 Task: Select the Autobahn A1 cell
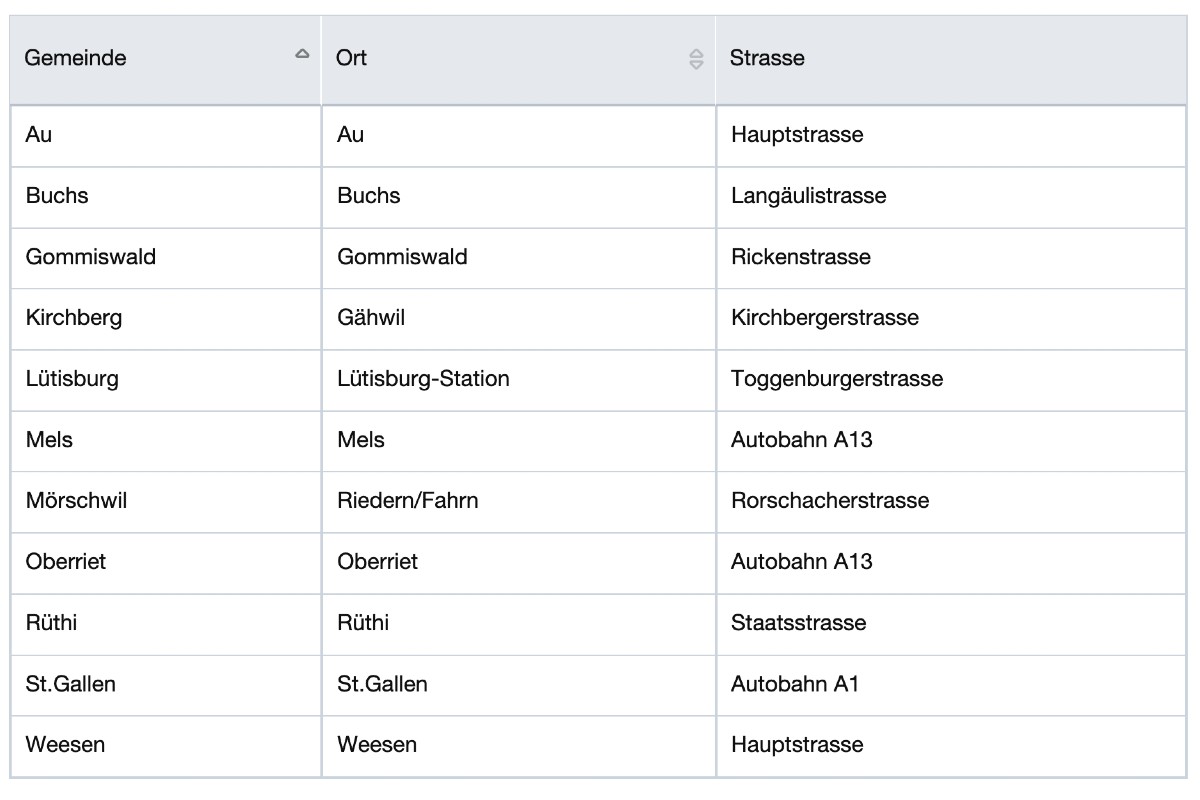(794, 684)
